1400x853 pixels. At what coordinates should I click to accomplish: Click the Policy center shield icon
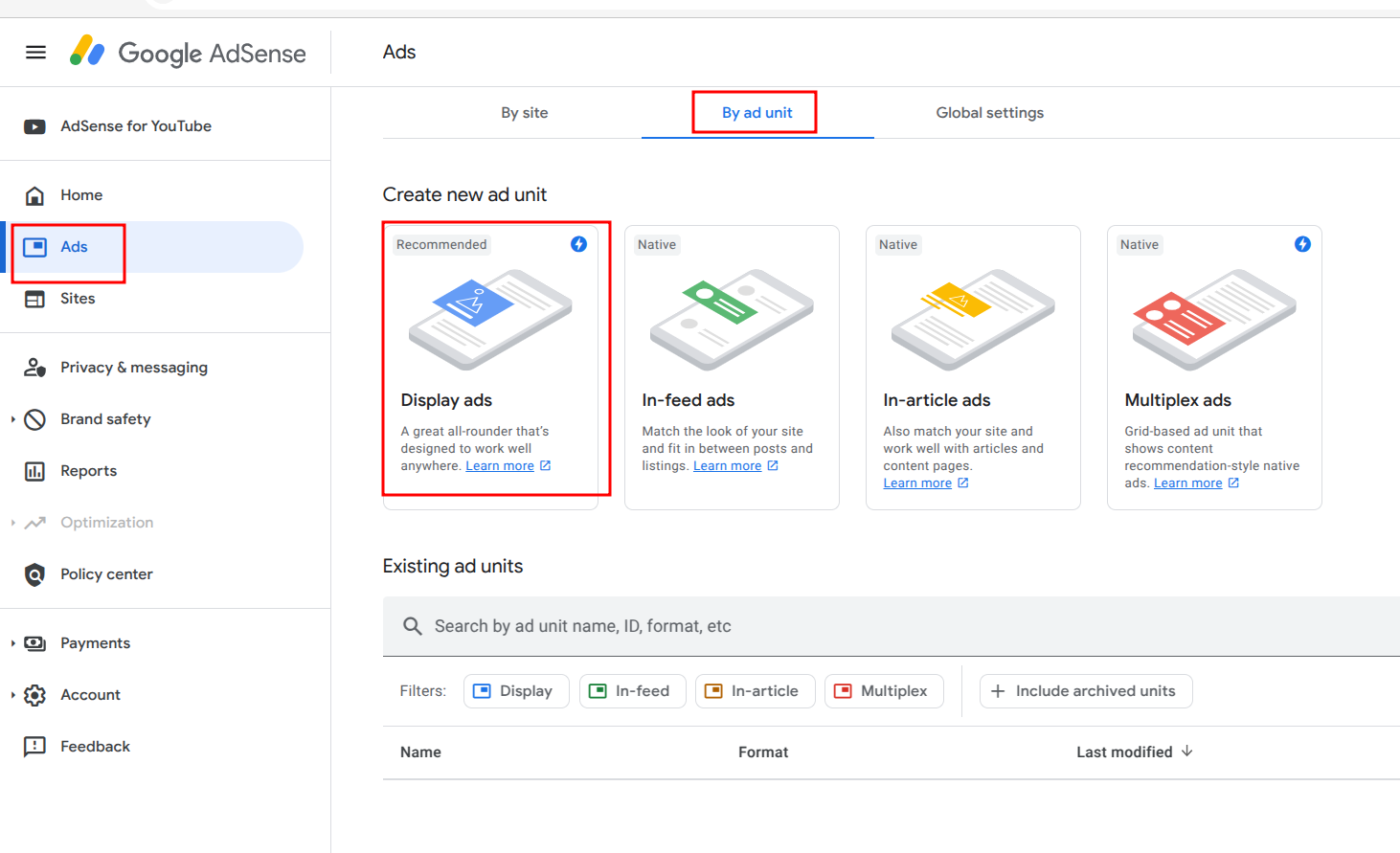pyautogui.click(x=34, y=574)
